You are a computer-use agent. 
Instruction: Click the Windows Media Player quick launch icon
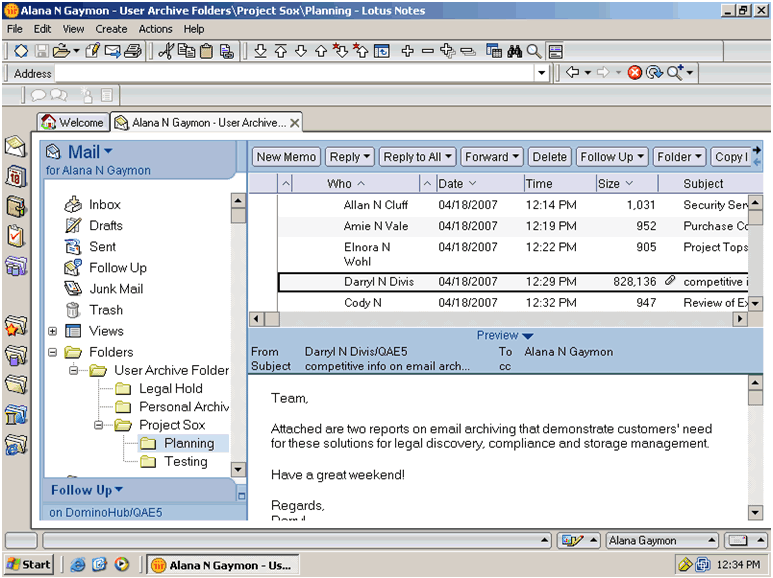(x=122, y=565)
